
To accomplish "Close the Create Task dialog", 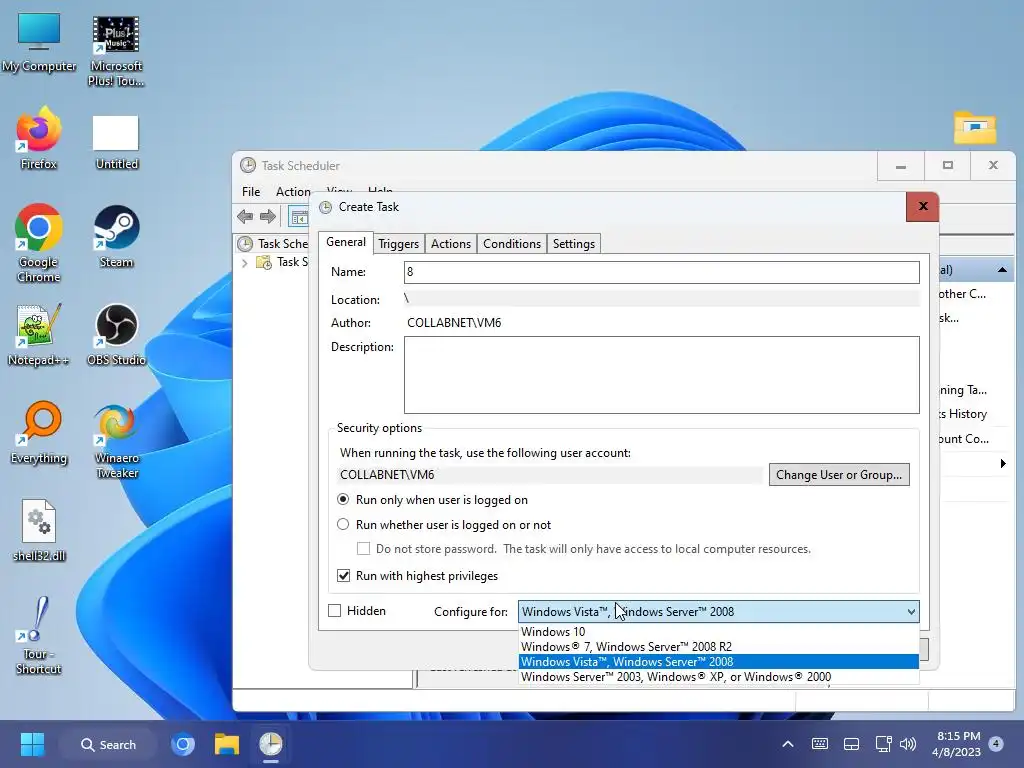I will (x=922, y=206).
